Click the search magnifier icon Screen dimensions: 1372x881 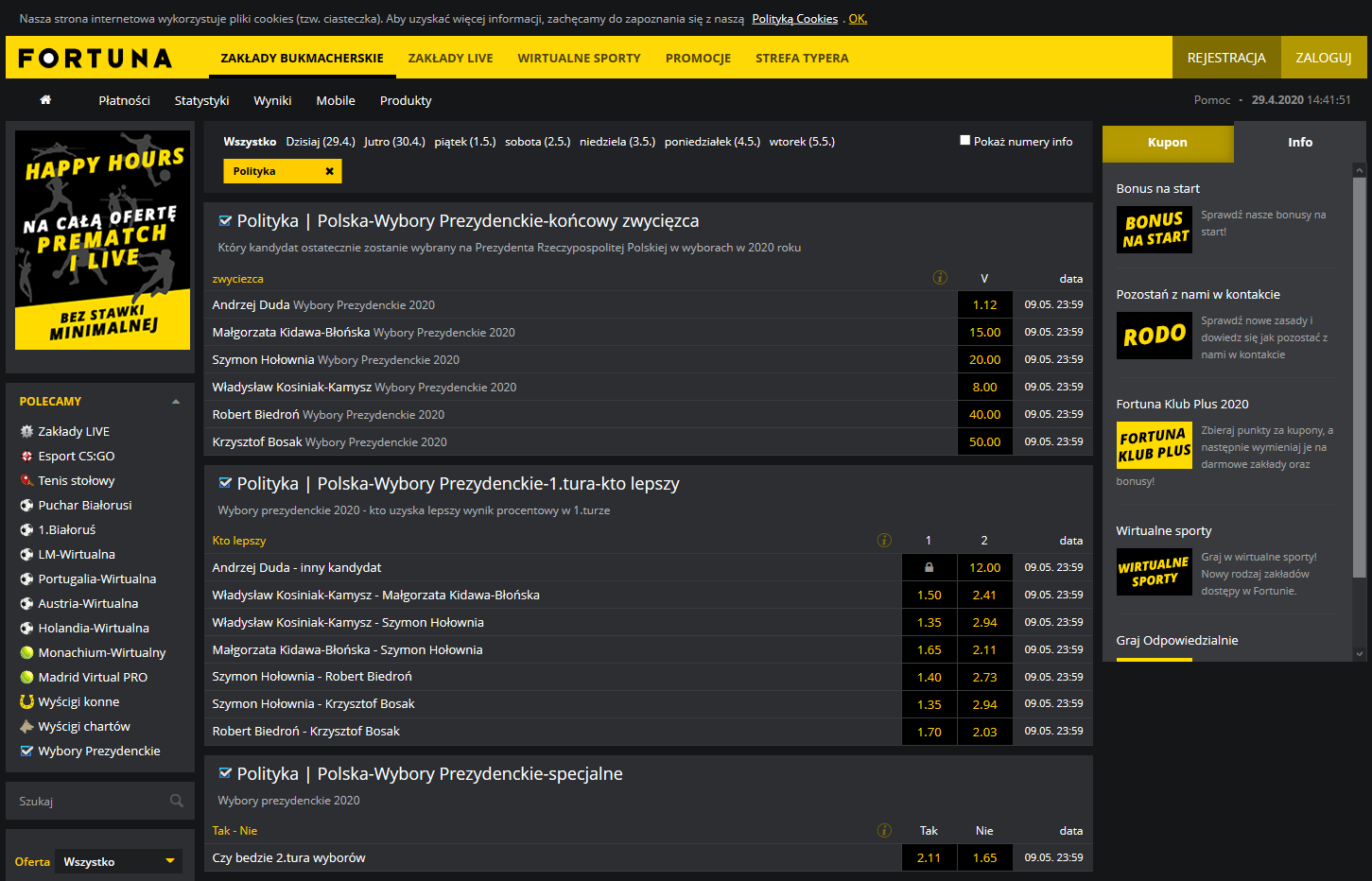[177, 801]
